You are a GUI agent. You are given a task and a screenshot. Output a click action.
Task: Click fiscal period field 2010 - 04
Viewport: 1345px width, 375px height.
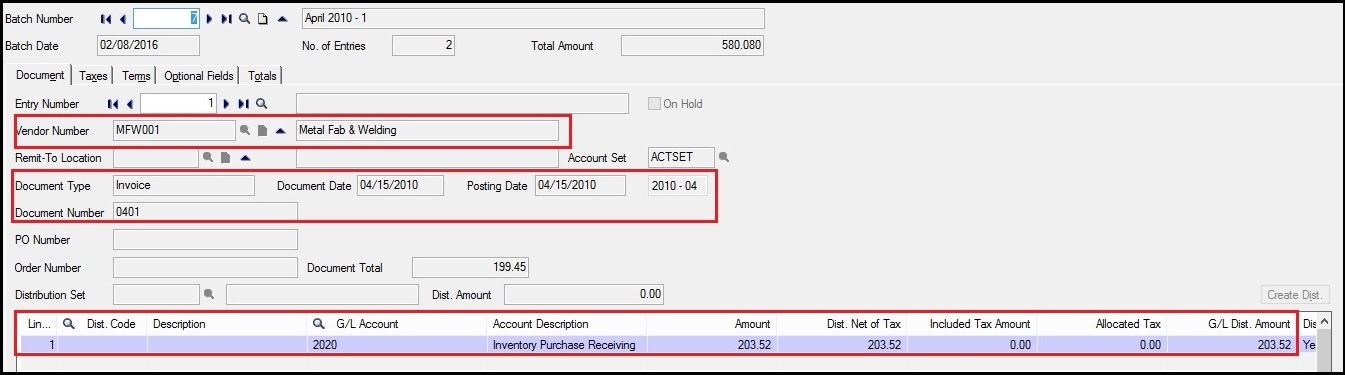tap(679, 185)
